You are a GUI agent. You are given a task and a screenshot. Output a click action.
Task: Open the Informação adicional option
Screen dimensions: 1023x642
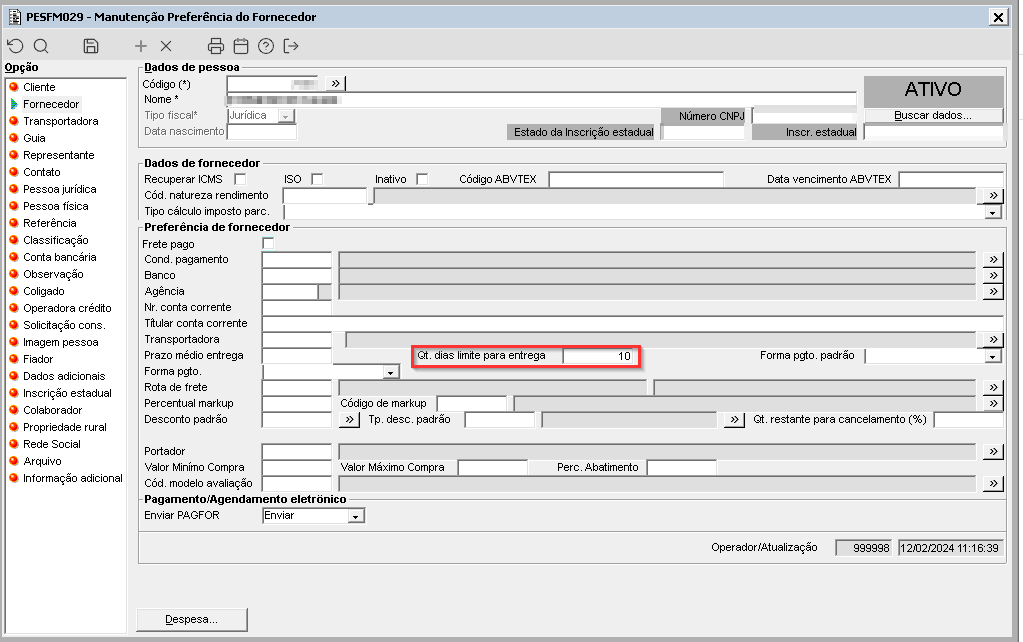coord(72,478)
